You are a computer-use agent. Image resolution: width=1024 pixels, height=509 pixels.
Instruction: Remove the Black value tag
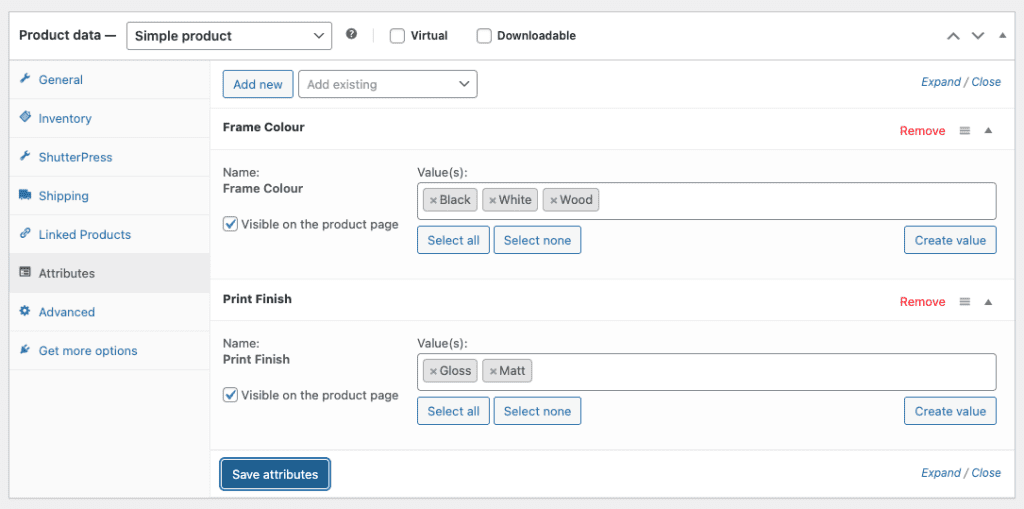(x=433, y=200)
